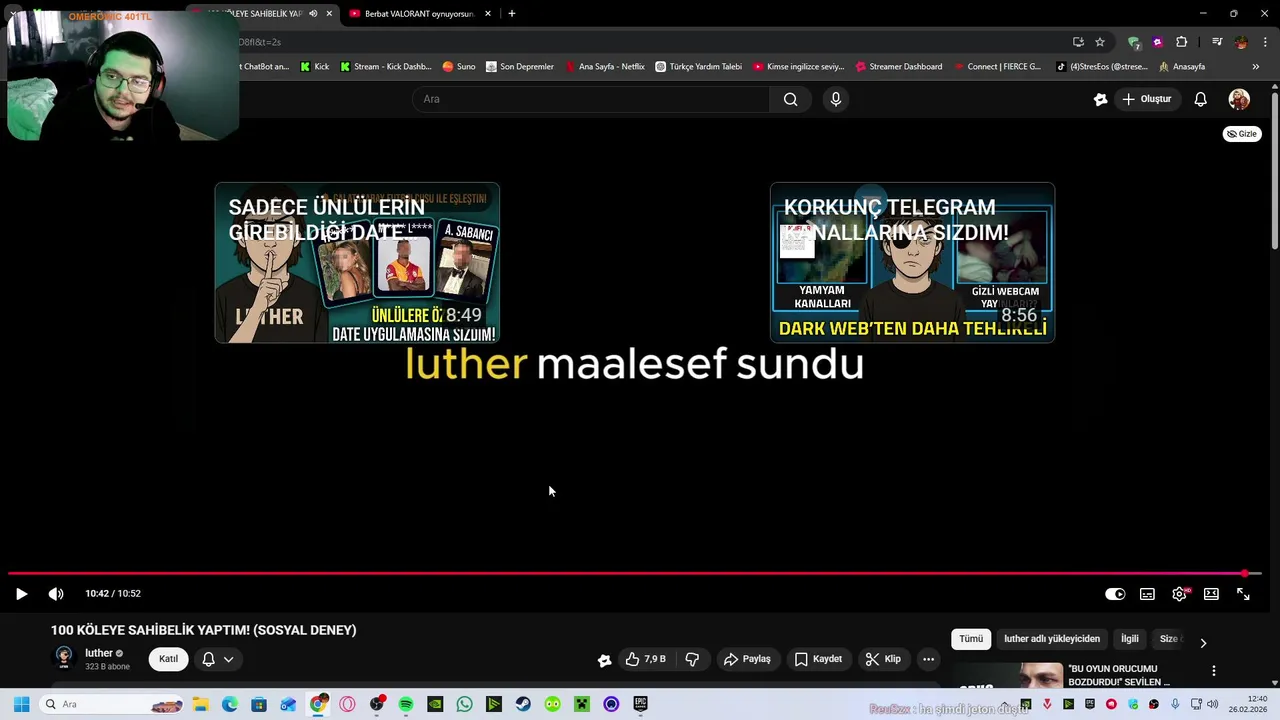Bookmark this page with the star
1280x720 pixels.
point(1100,42)
